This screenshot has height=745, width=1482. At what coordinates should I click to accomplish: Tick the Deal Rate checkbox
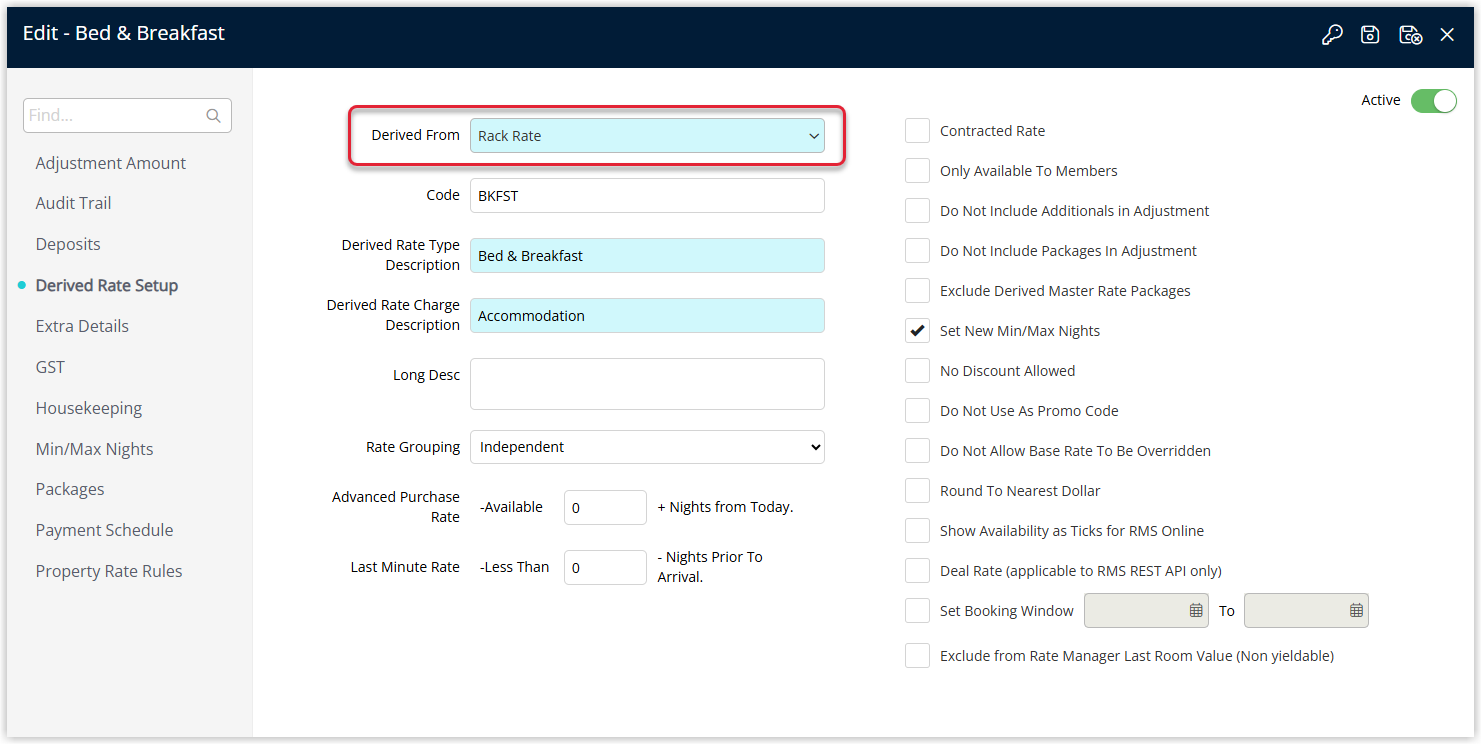[x=917, y=571]
